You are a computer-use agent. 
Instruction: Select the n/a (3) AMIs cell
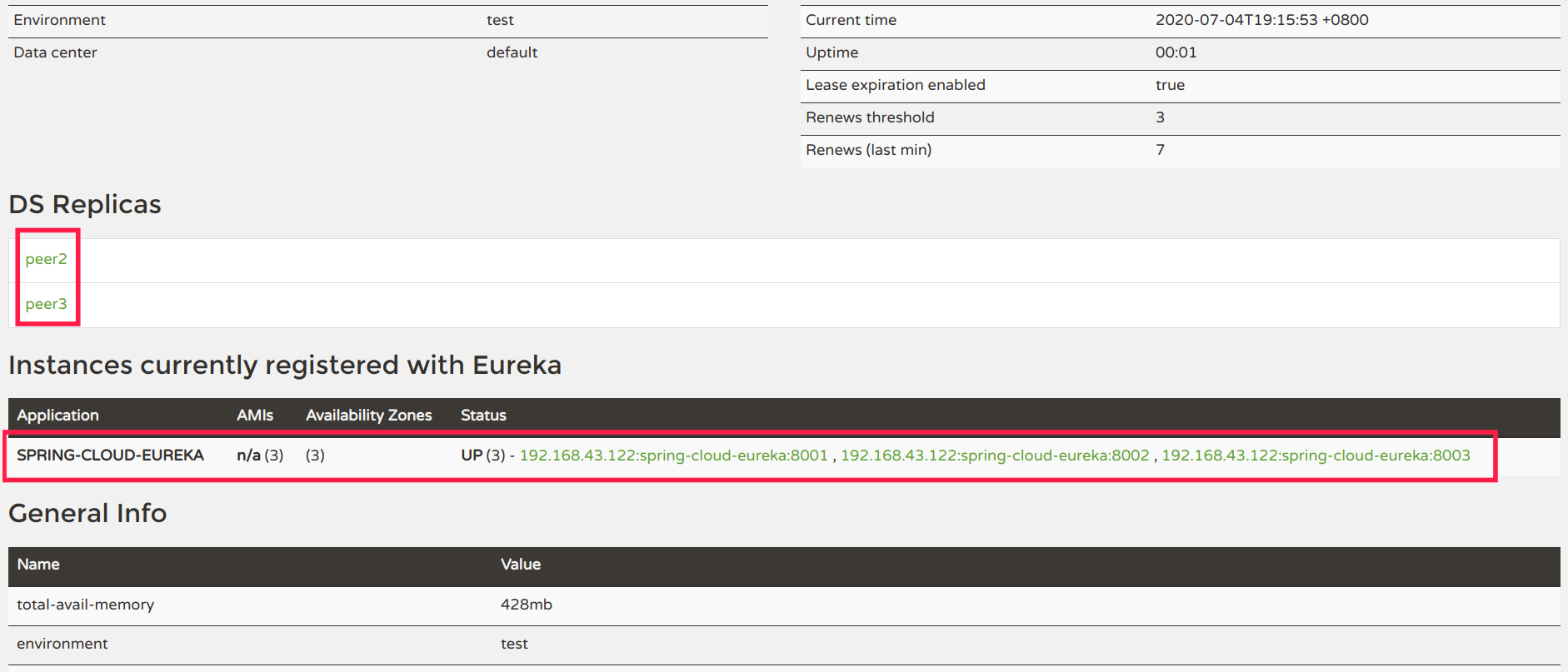point(260,455)
